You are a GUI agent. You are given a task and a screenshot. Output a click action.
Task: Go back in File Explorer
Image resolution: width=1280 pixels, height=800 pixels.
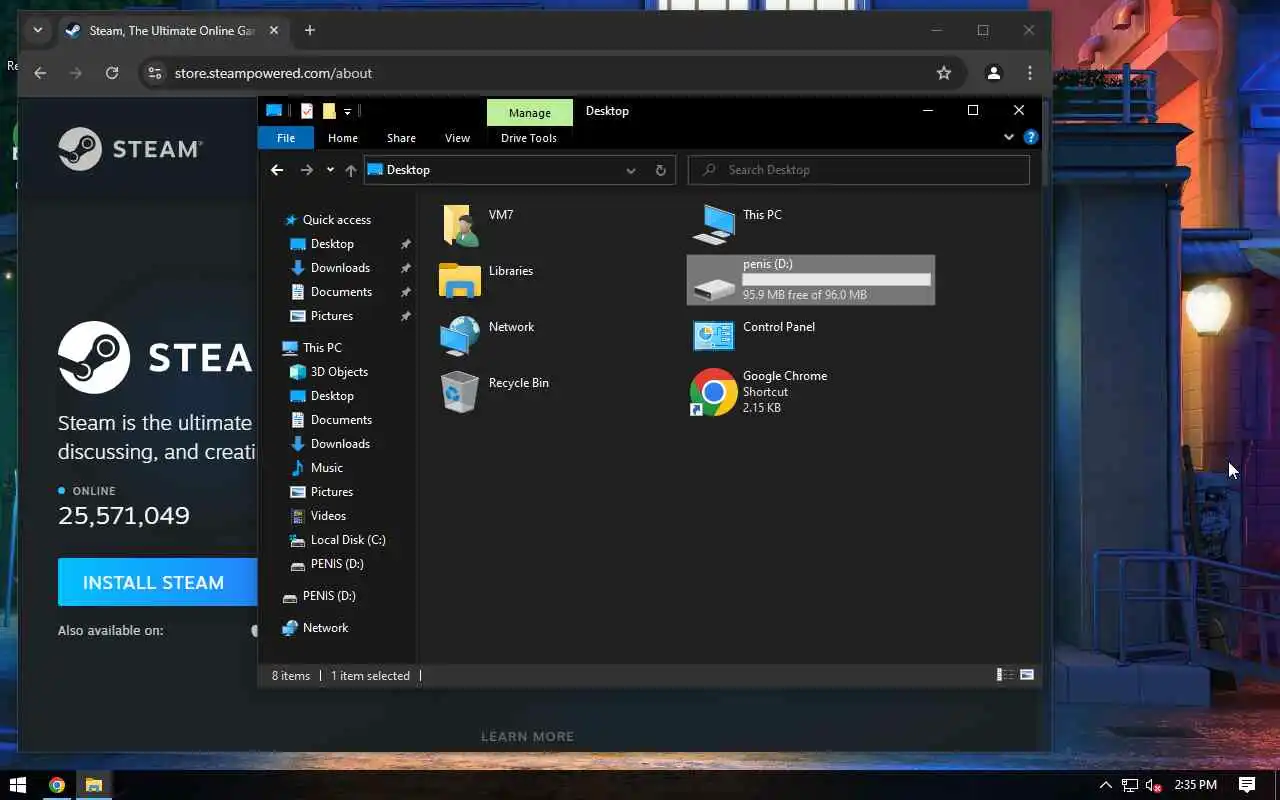(x=277, y=170)
